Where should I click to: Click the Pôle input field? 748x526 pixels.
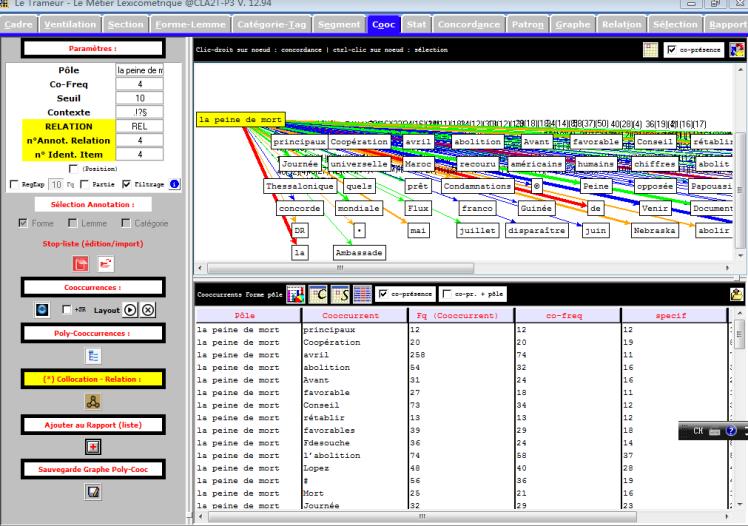[139, 70]
